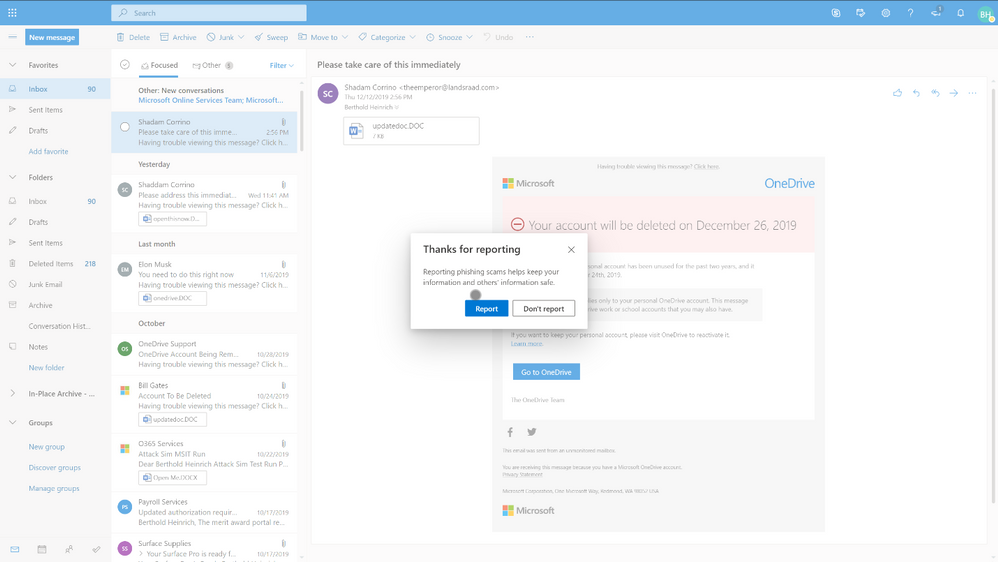Open more message actions ellipsis
Screen dimensions: 998x562
pyautogui.click(x=972, y=93)
